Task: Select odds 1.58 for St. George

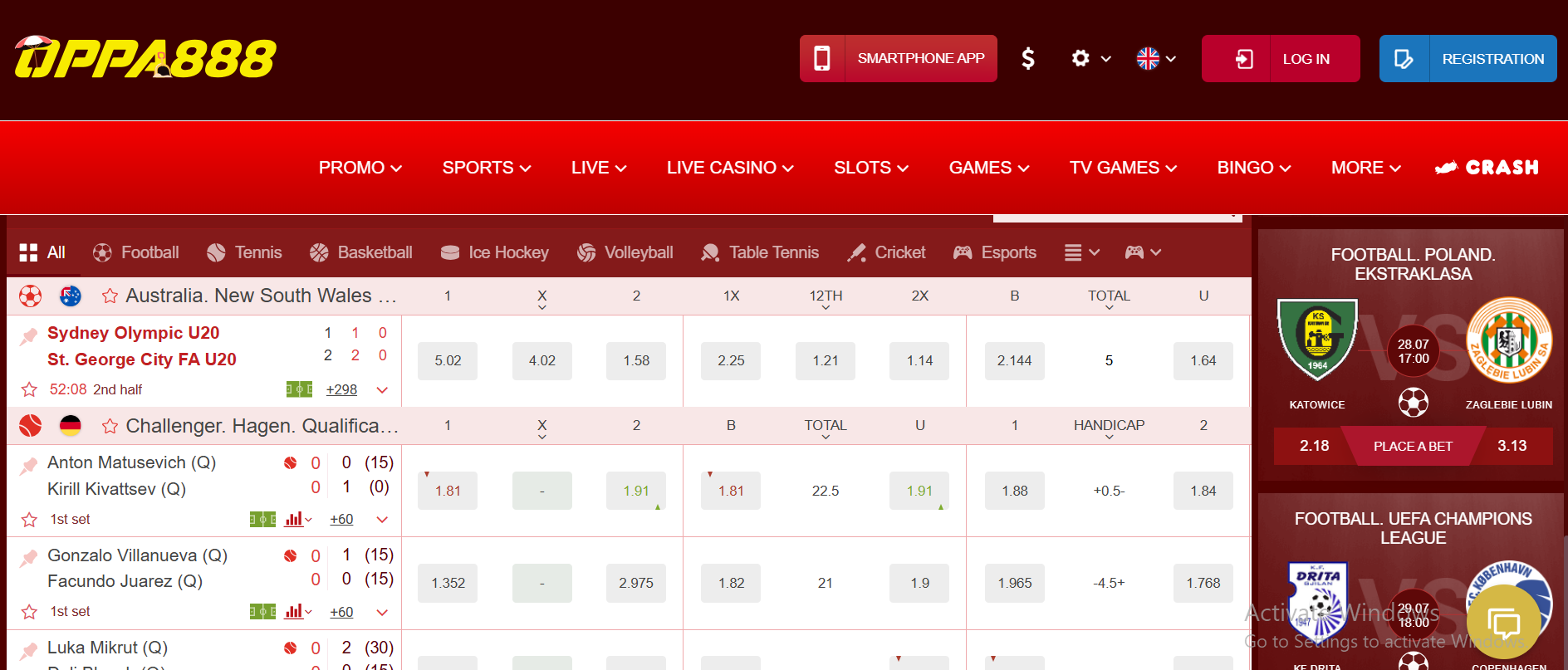Action: click(636, 360)
